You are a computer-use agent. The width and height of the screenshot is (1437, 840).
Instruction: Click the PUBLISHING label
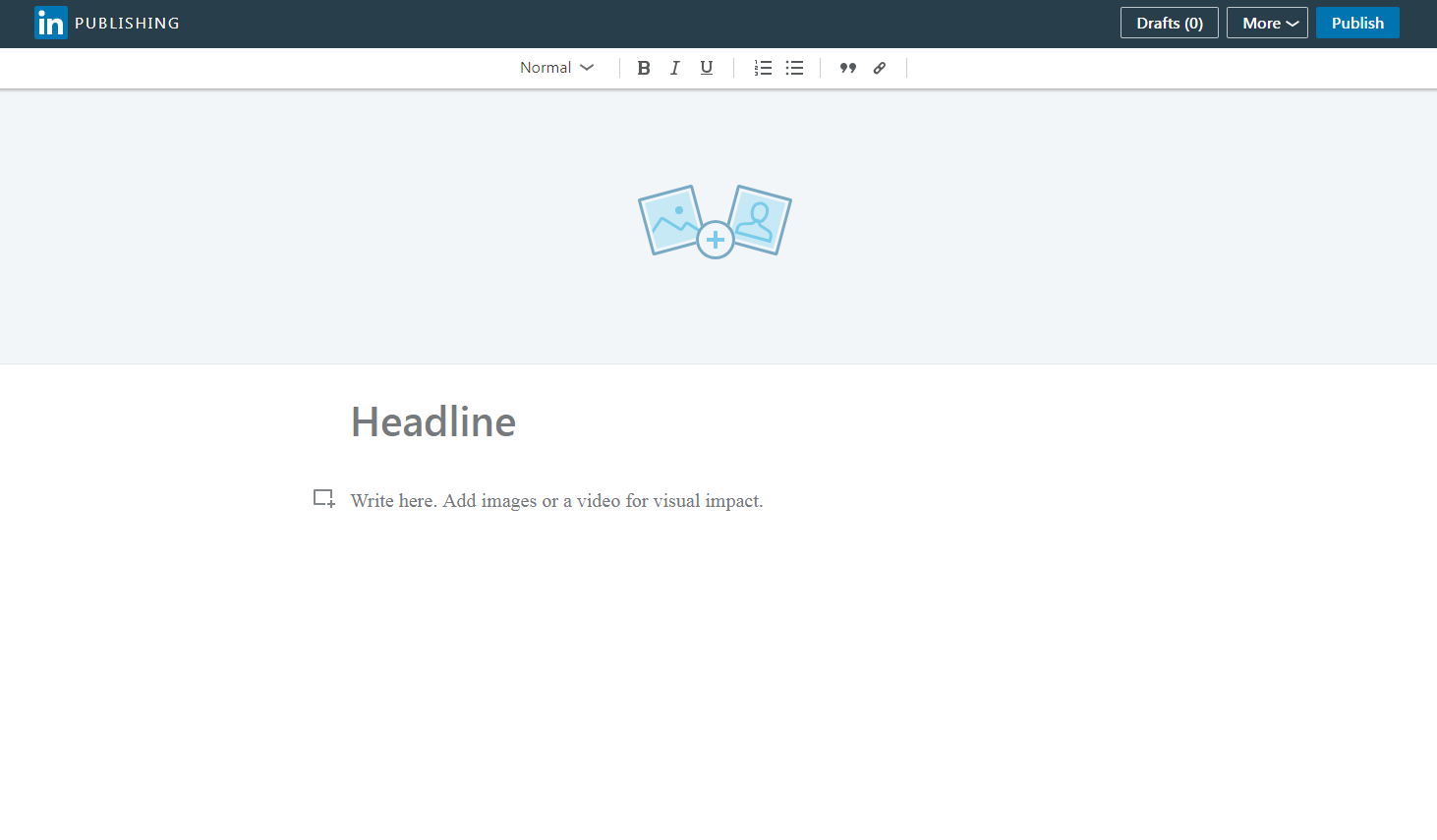coord(128,23)
